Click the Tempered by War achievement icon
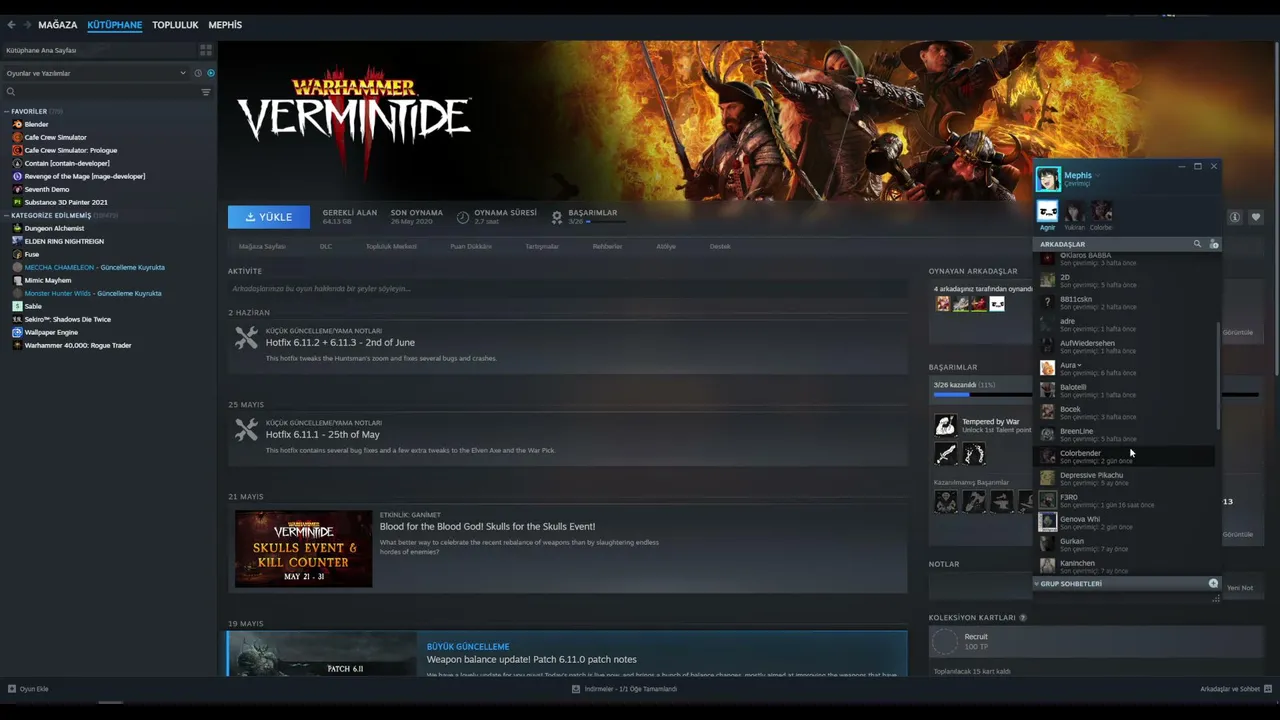The image size is (1280, 720). tap(945, 426)
